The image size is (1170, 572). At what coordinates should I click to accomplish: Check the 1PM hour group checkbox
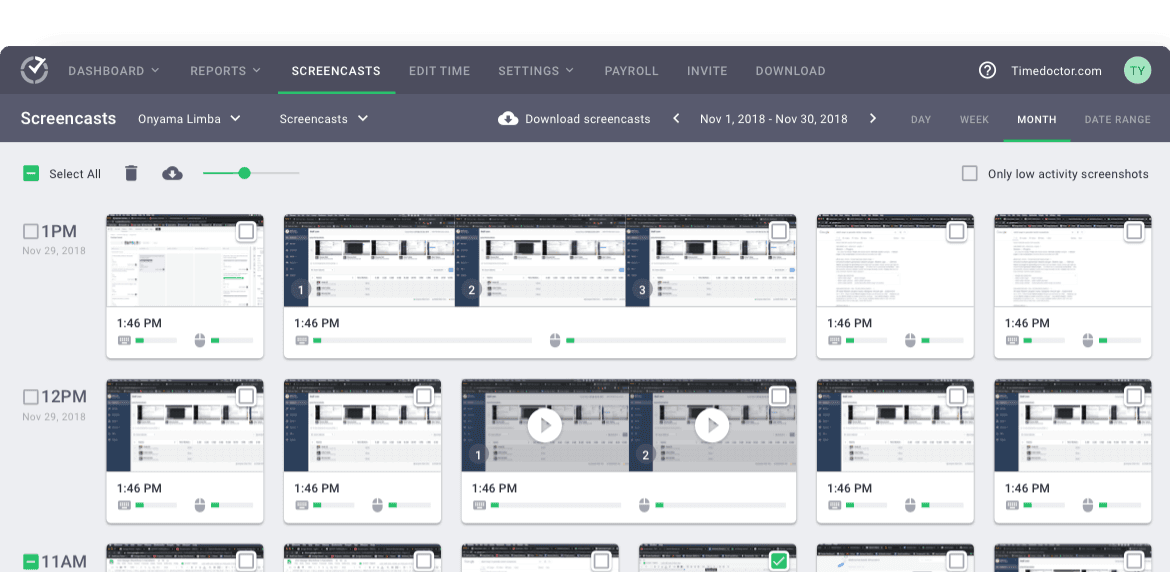31,232
